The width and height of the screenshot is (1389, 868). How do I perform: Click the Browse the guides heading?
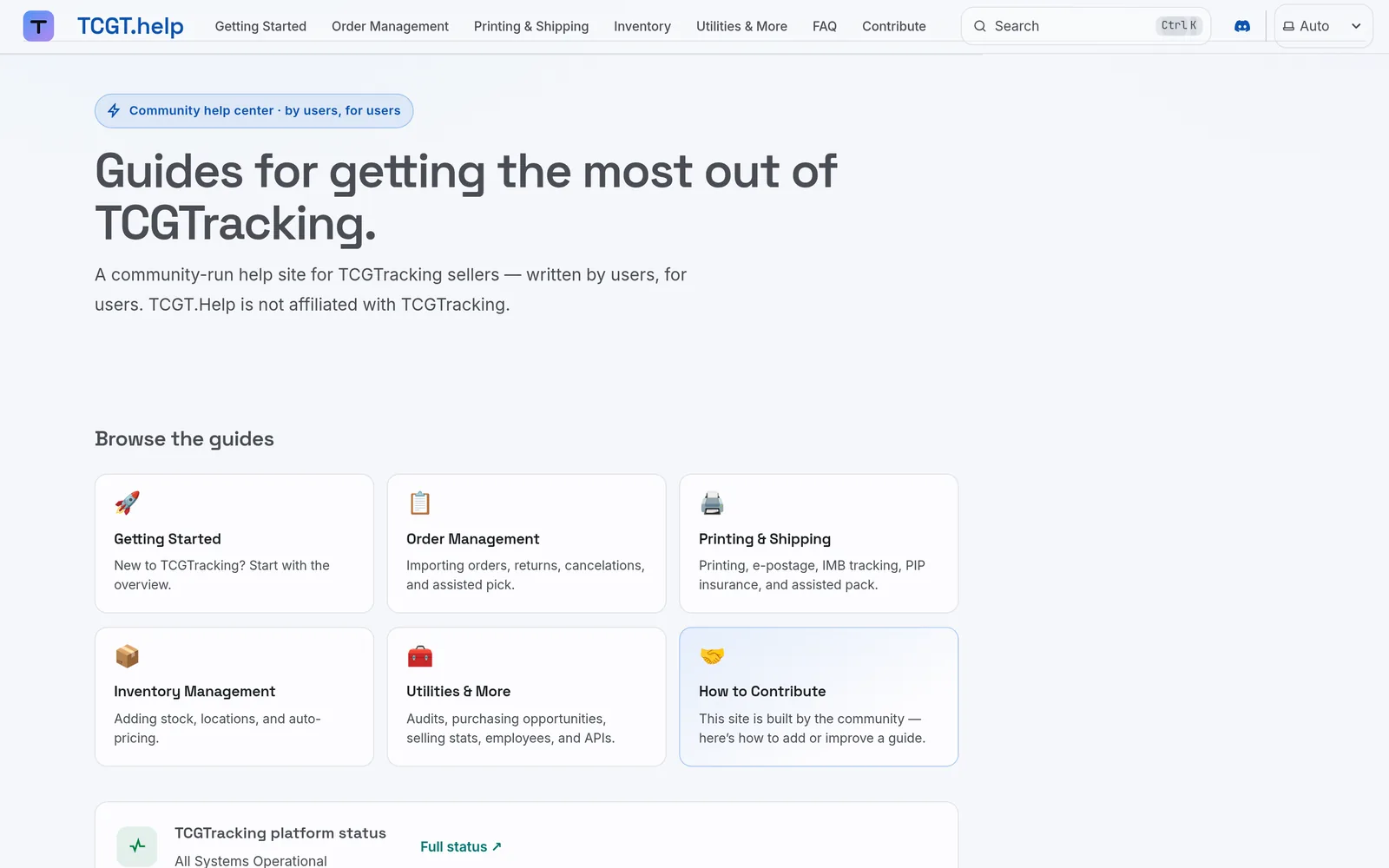[x=184, y=439]
